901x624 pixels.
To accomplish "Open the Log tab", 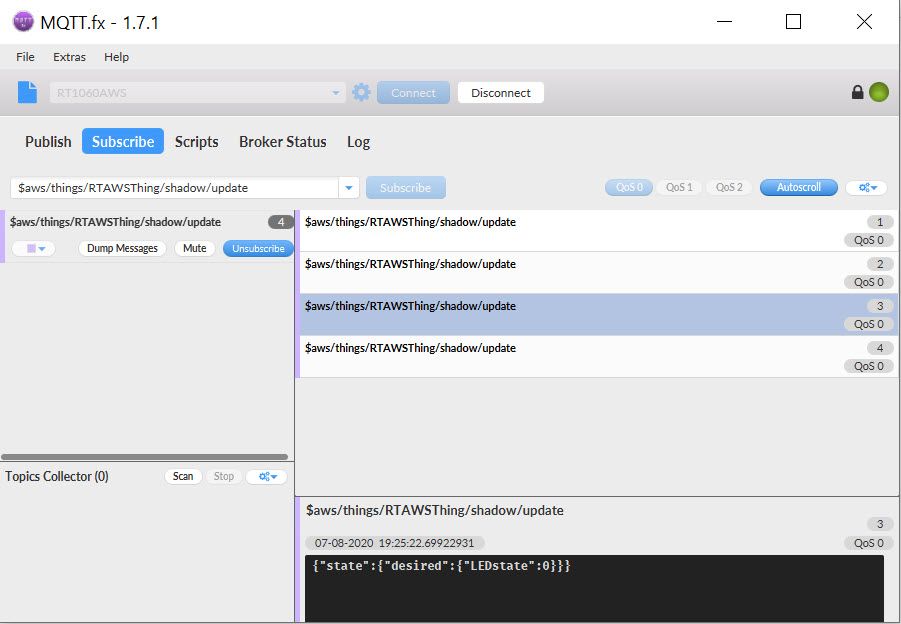I will pyautogui.click(x=359, y=141).
